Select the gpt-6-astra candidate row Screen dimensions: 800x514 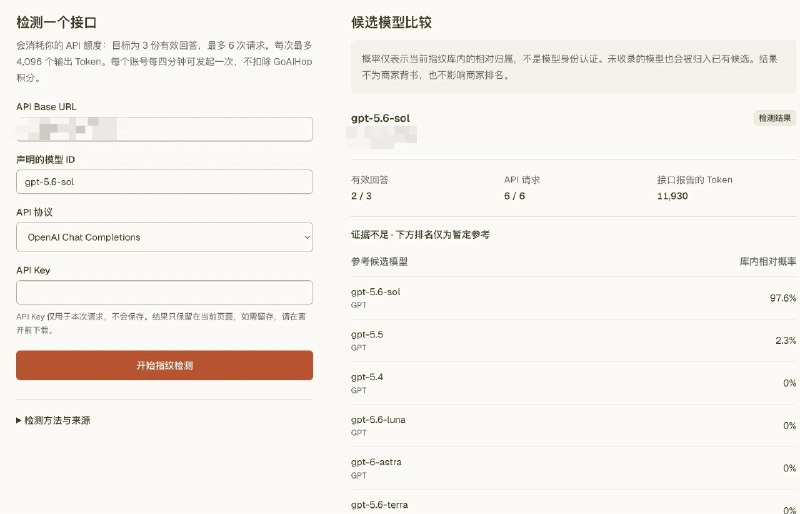pyautogui.click(x=573, y=468)
